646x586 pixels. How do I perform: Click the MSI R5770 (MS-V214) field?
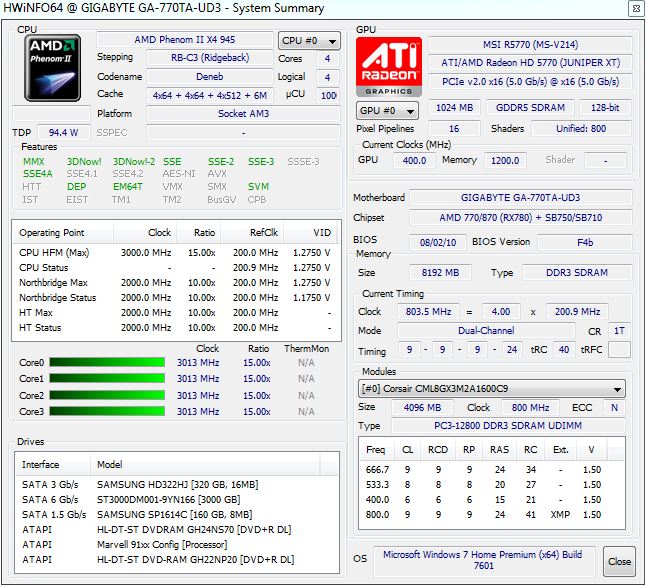click(x=530, y=45)
